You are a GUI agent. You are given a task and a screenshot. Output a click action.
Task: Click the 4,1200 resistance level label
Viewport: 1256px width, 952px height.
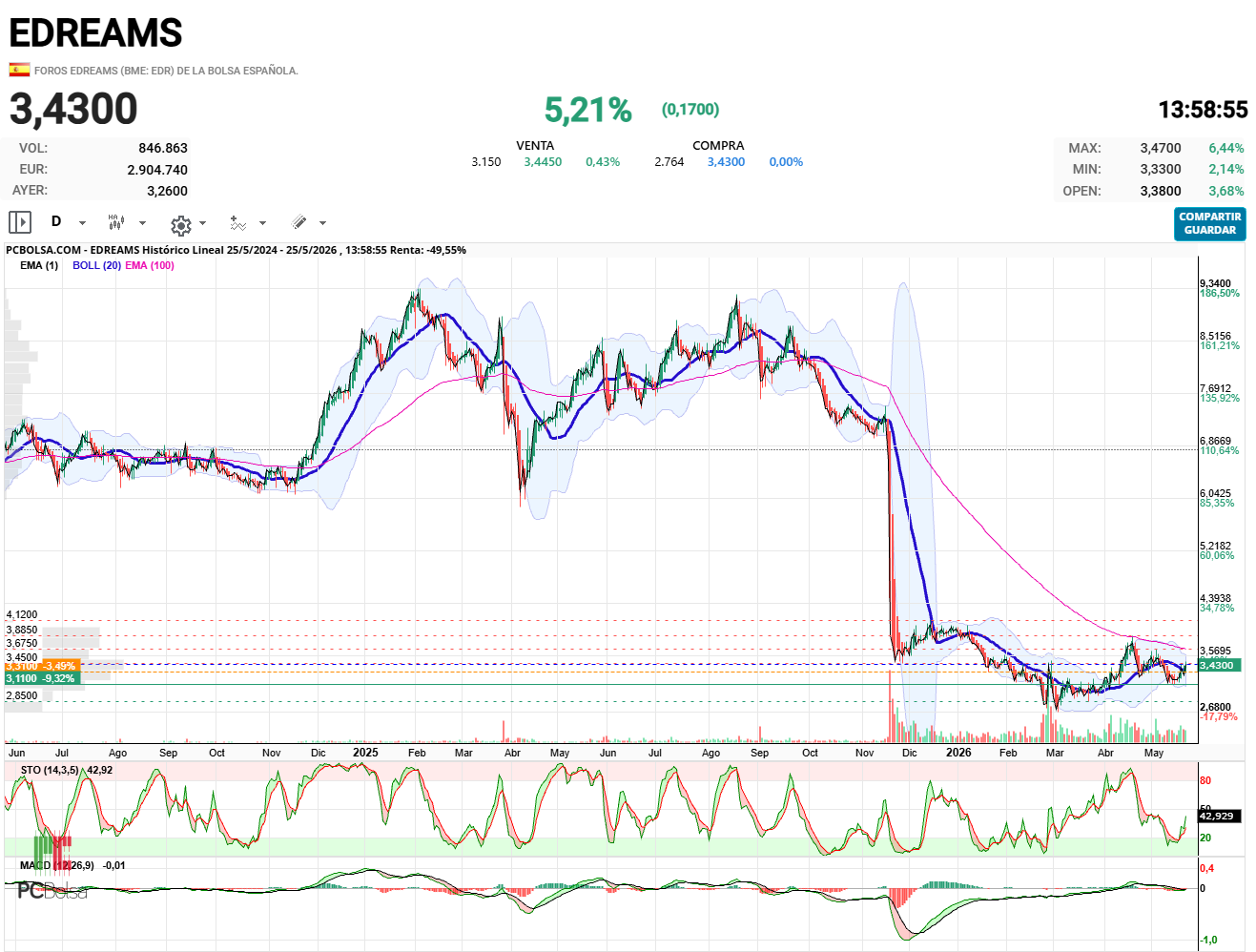pyautogui.click(x=22, y=615)
